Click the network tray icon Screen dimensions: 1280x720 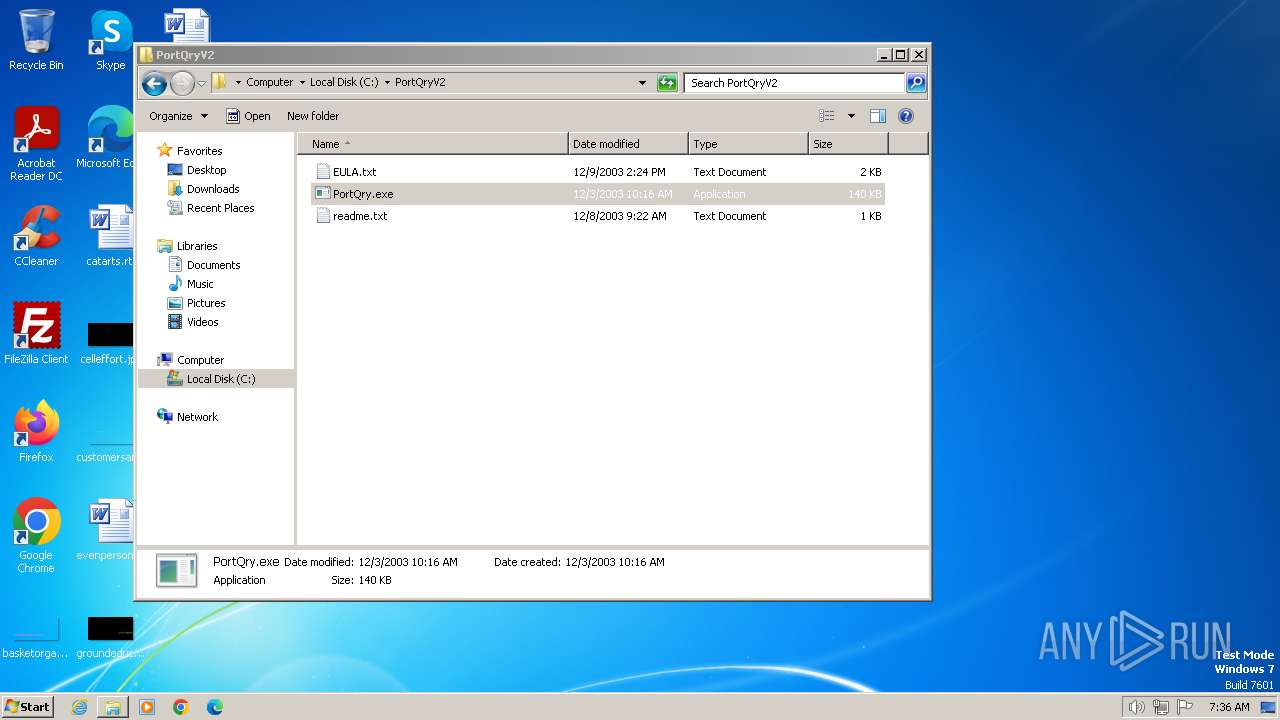pos(1161,707)
